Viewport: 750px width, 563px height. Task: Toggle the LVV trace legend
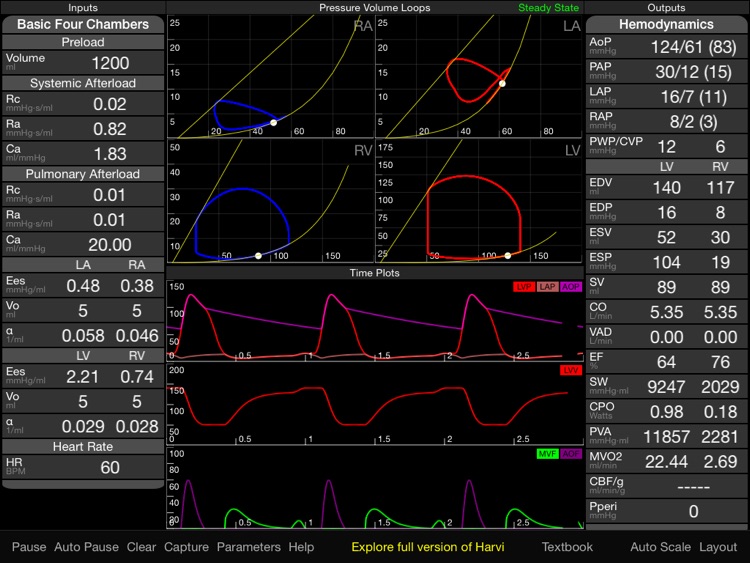click(571, 370)
